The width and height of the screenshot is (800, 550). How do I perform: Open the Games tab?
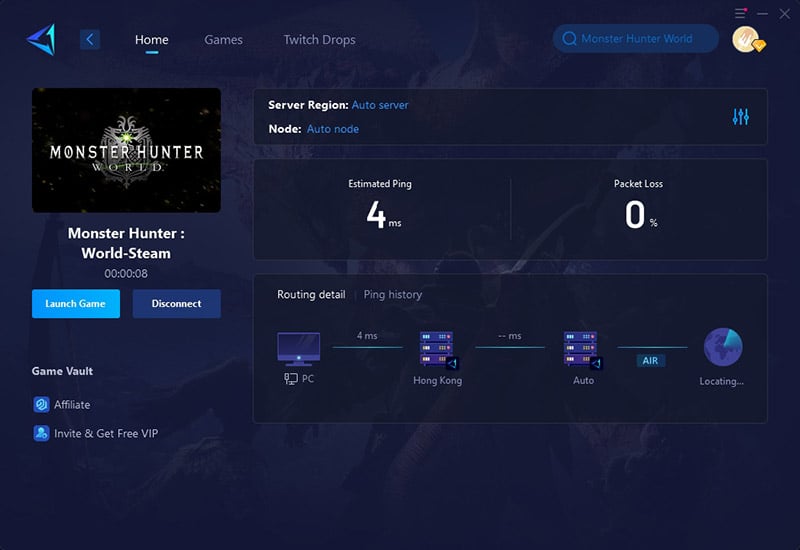[x=223, y=40]
